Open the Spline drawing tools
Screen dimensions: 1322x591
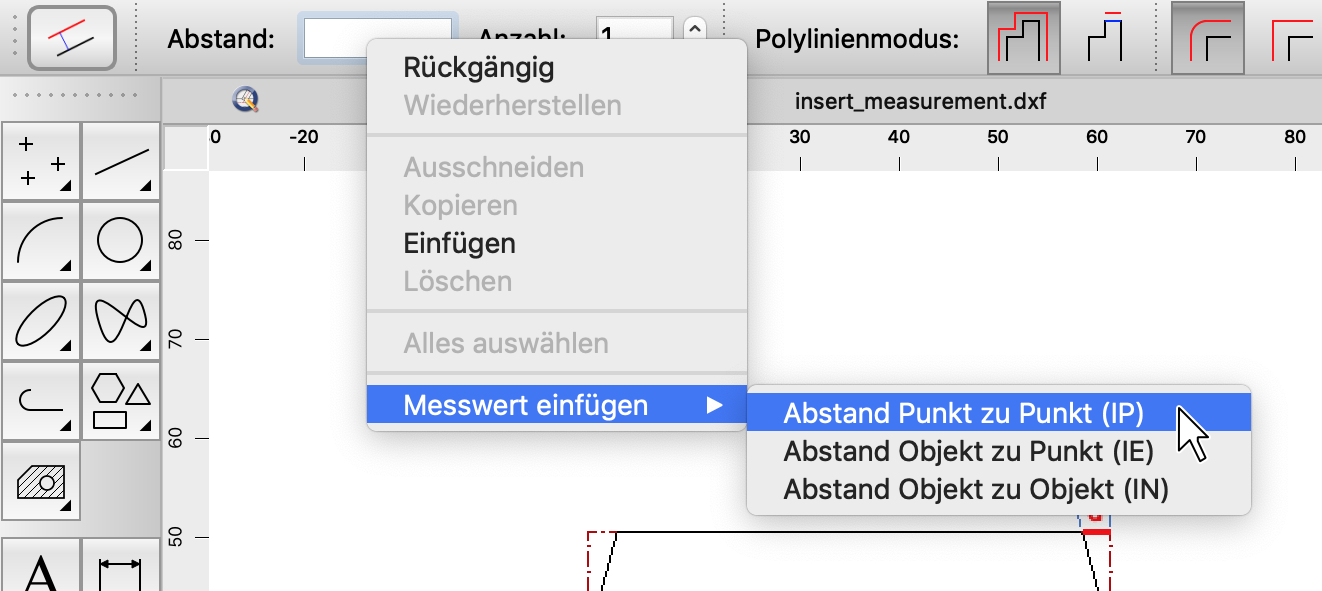pos(121,321)
